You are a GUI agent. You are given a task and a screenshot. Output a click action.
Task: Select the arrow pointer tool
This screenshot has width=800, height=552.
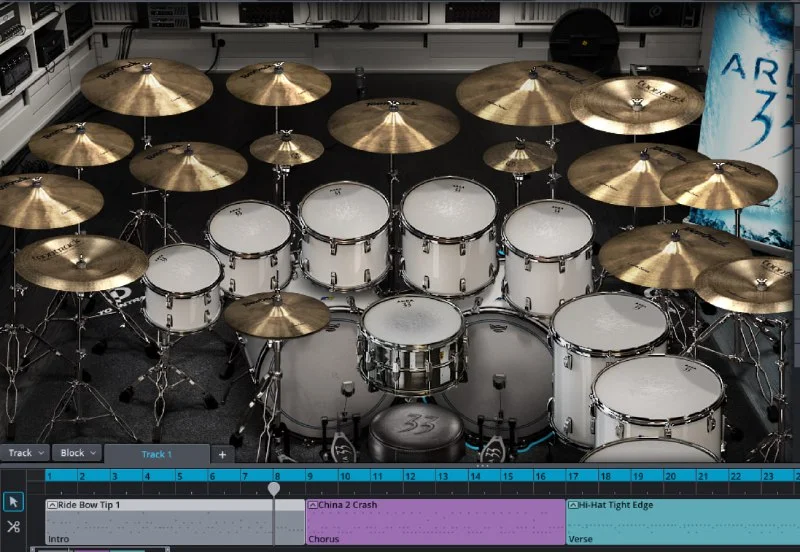[x=13, y=502]
